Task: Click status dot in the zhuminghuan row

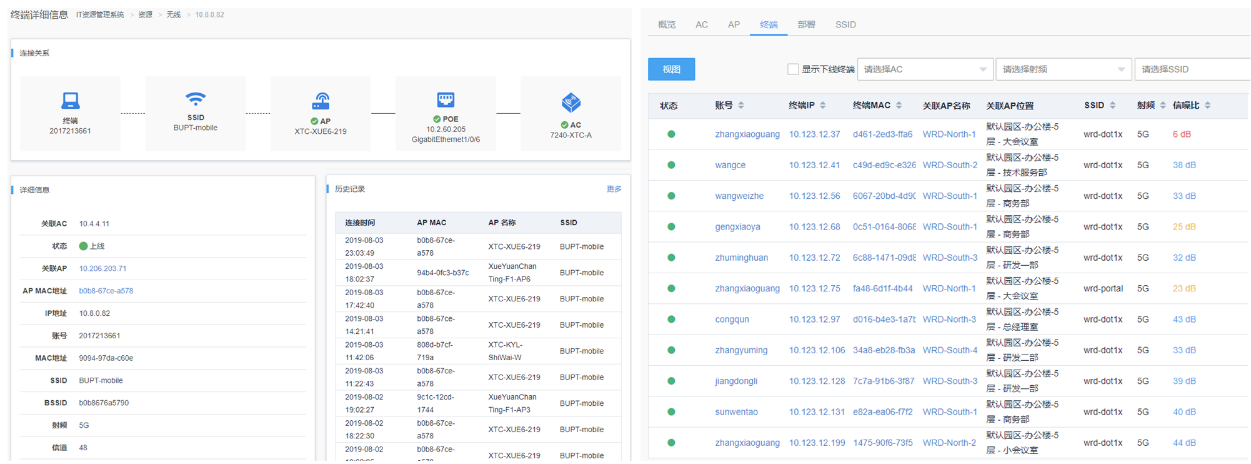Action: point(671,258)
